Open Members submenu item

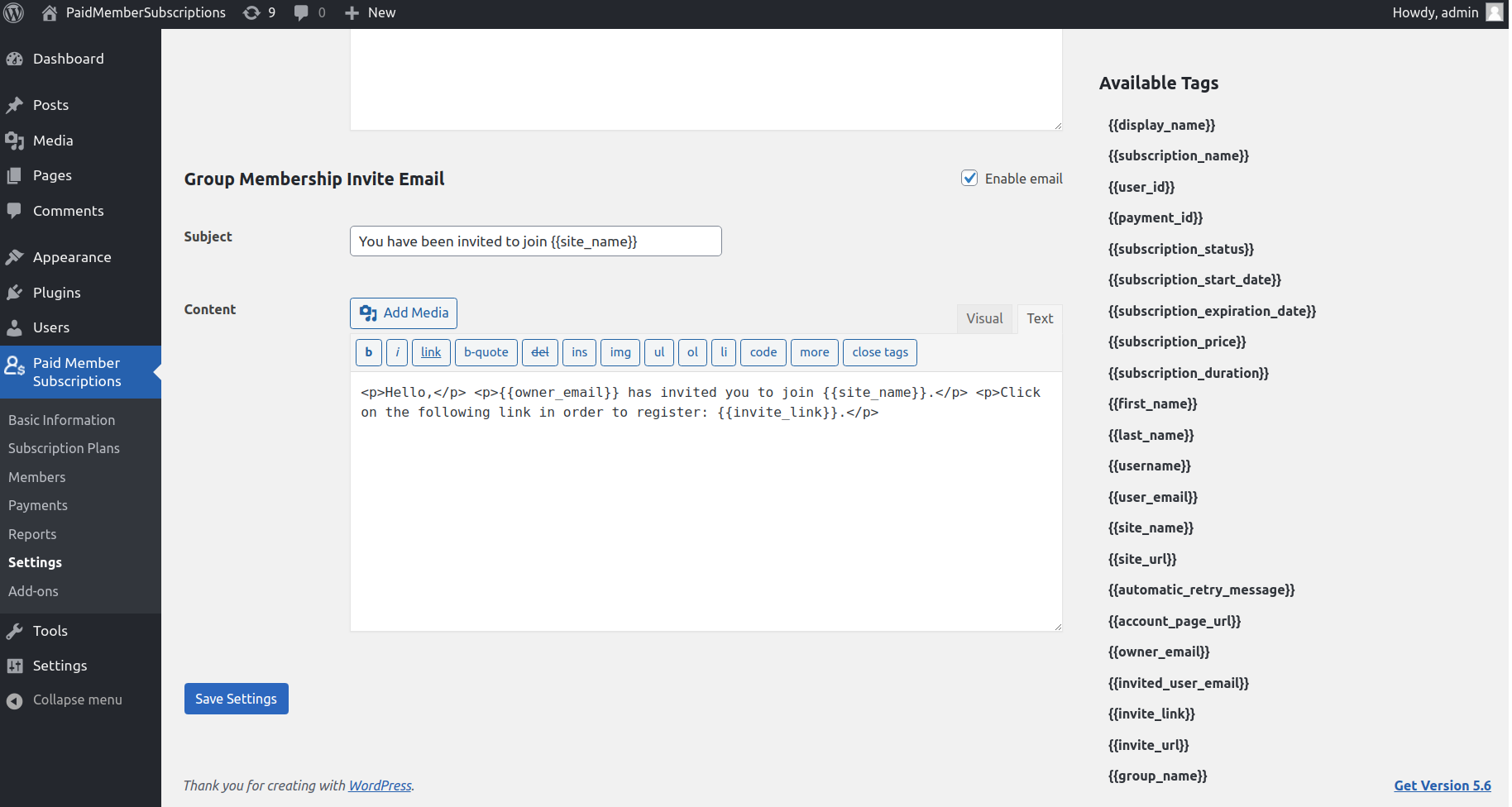tap(37, 477)
